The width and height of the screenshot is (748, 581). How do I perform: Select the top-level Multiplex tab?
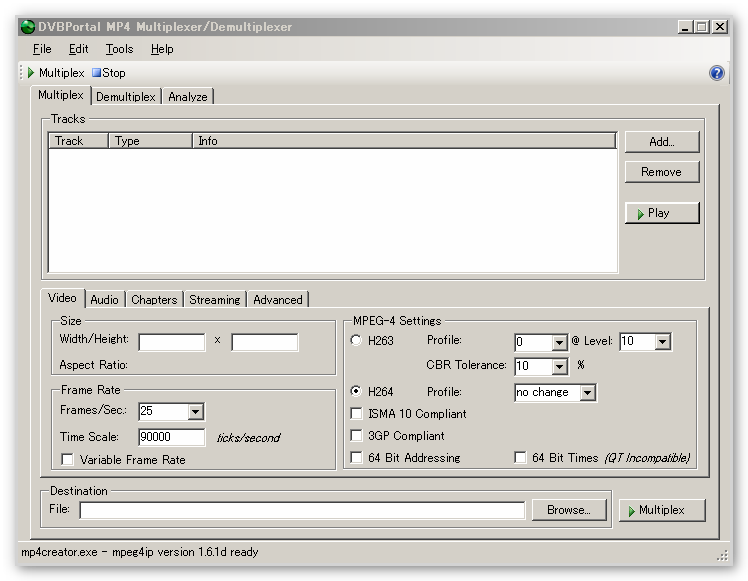coord(61,95)
